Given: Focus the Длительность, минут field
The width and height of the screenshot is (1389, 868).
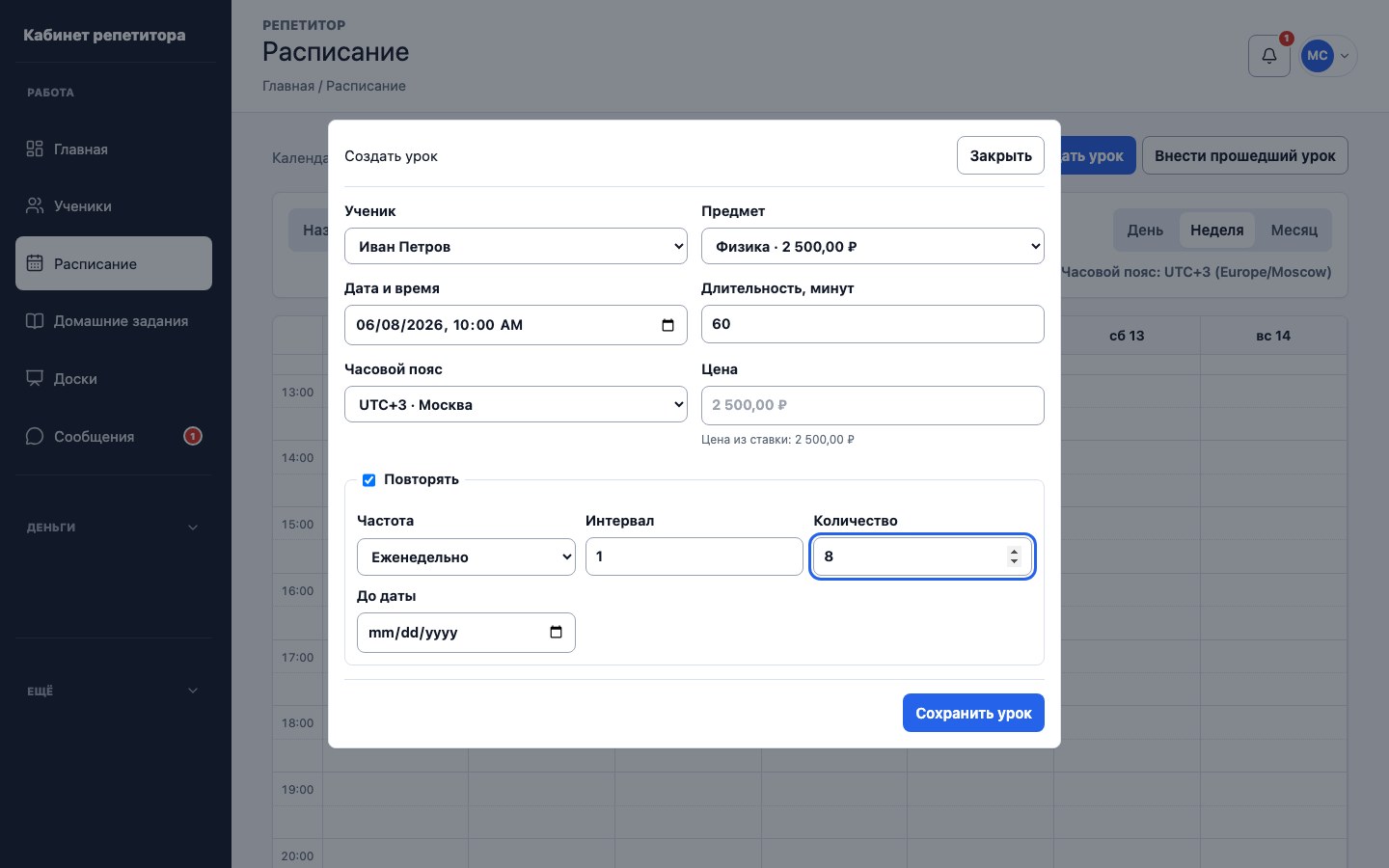Looking at the screenshot, I should pos(873,324).
